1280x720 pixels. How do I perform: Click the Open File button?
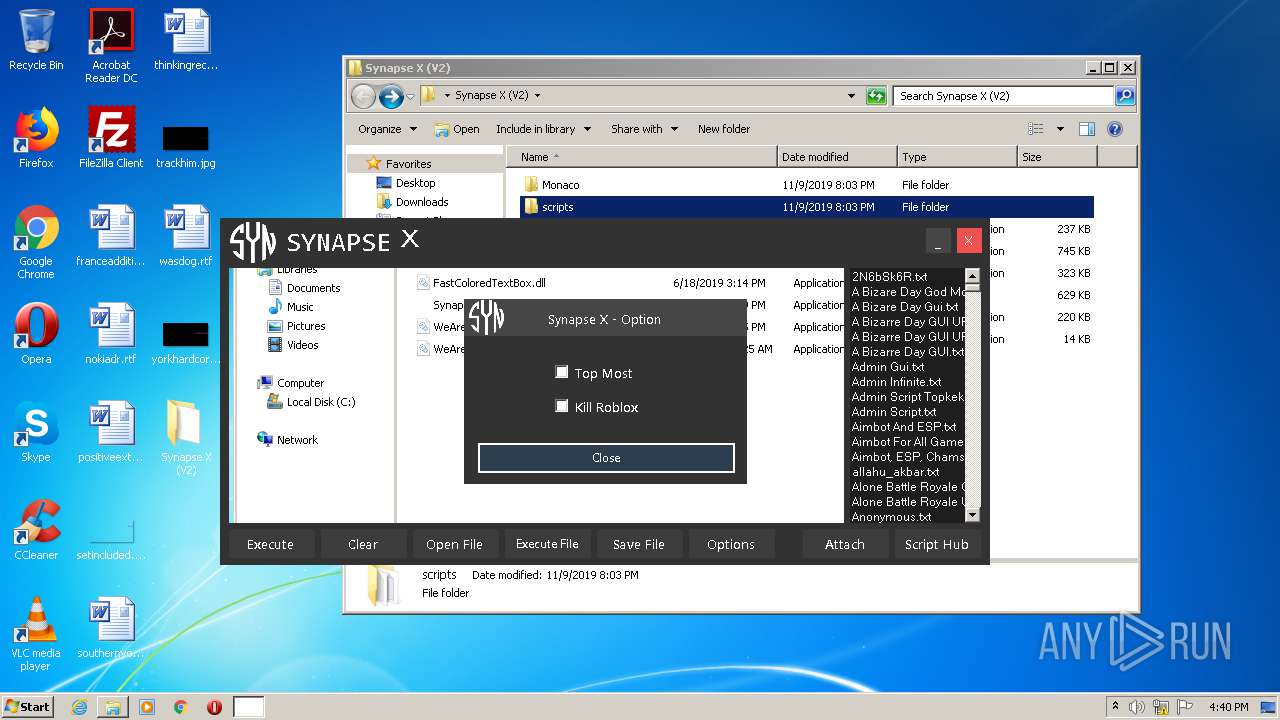pyautogui.click(x=454, y=544)
